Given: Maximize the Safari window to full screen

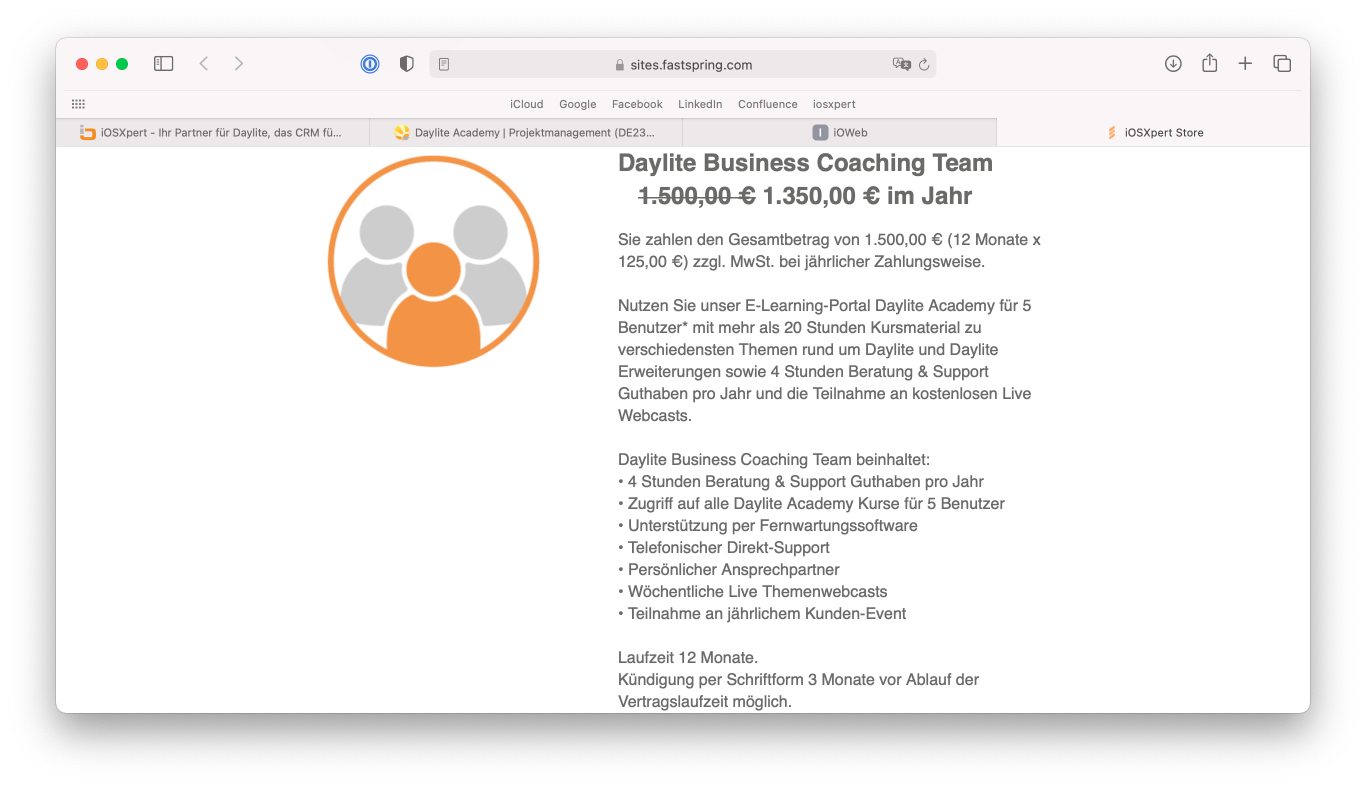Looking at the screenshot, I should pyautogui.click(x=122, y=64).
